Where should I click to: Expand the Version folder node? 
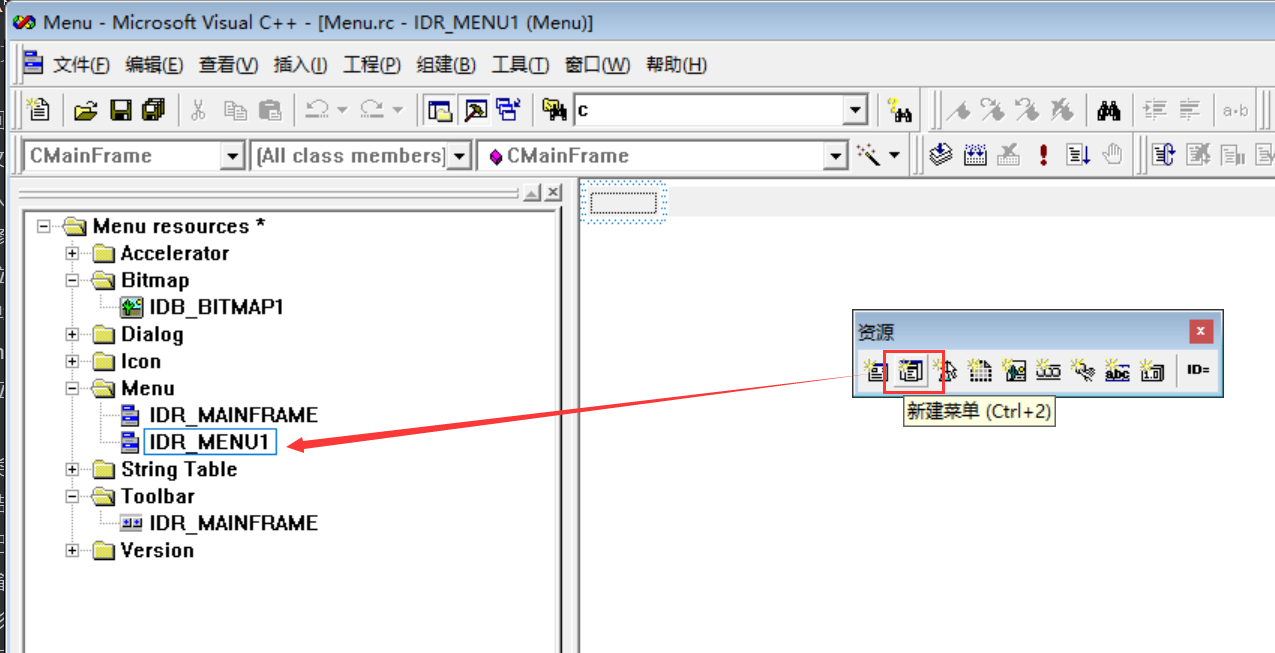[72, 550]
